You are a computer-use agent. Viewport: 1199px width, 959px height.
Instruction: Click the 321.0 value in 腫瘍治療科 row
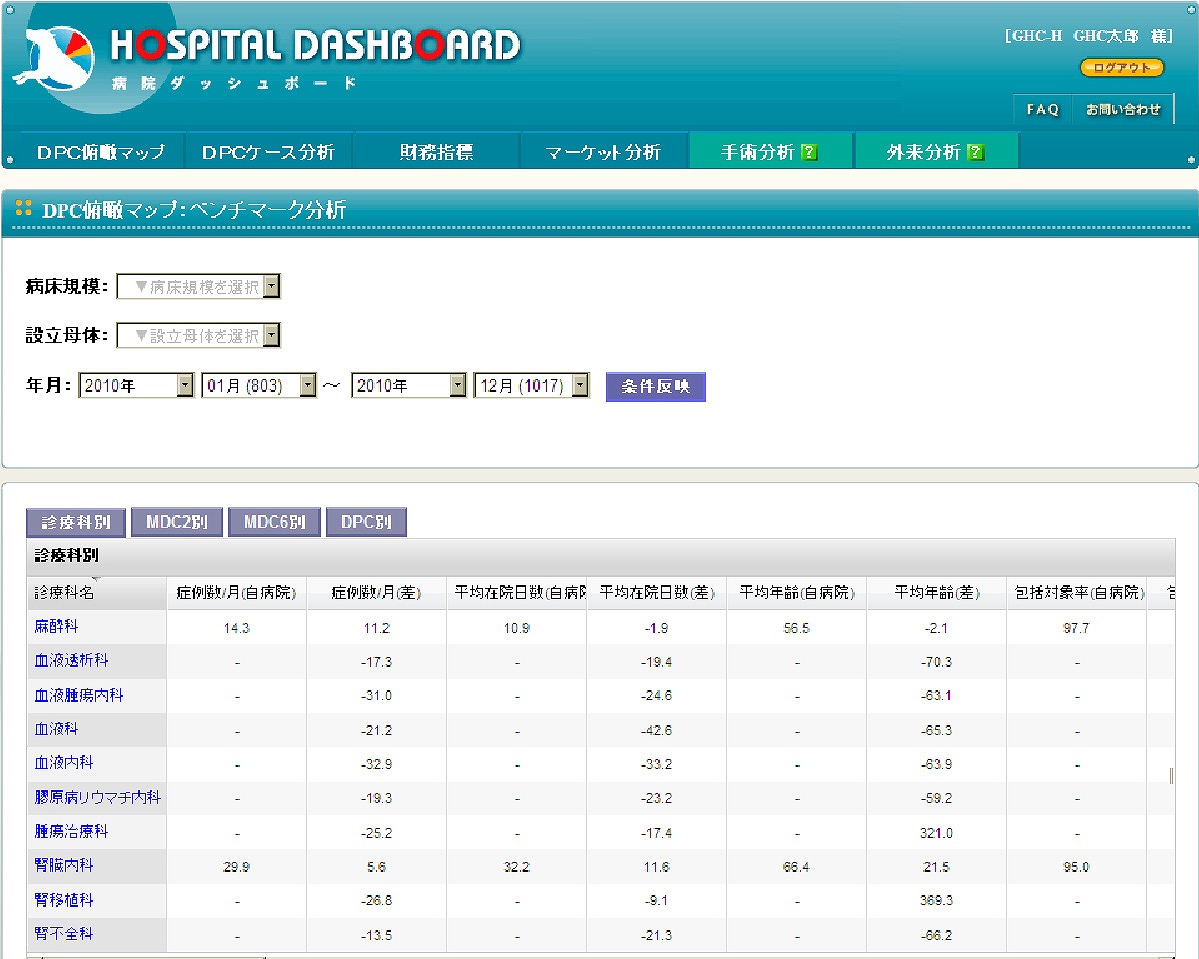937,833
